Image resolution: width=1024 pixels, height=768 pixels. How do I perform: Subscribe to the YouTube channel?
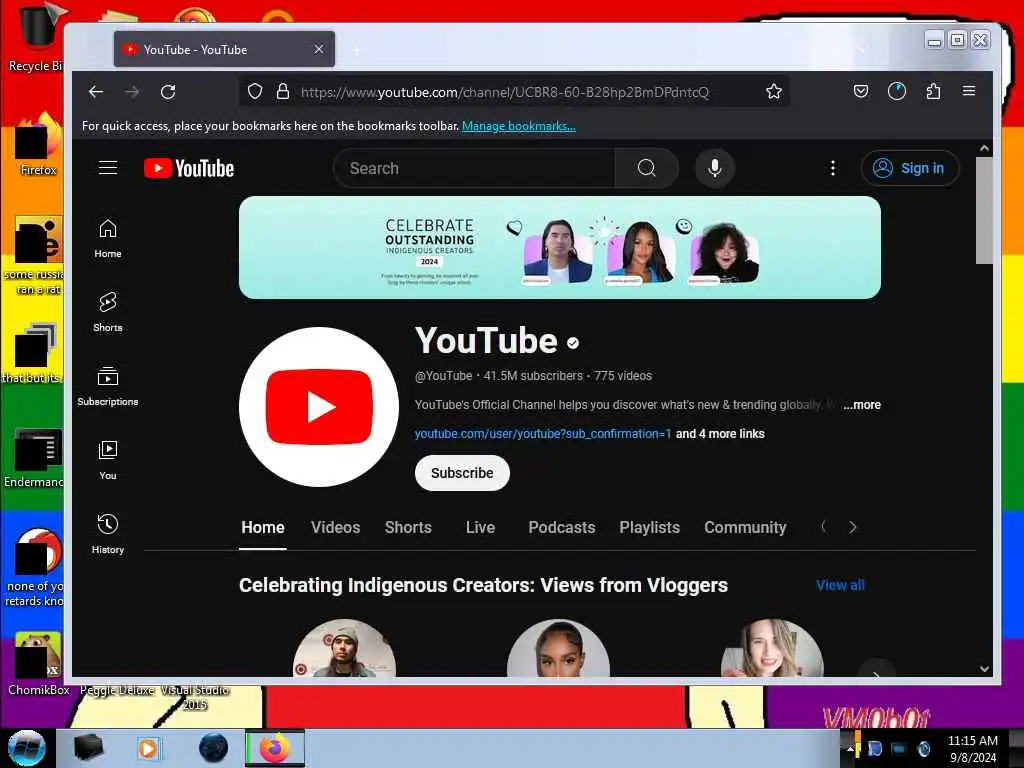pyautogui.click(x=462, y=473)
